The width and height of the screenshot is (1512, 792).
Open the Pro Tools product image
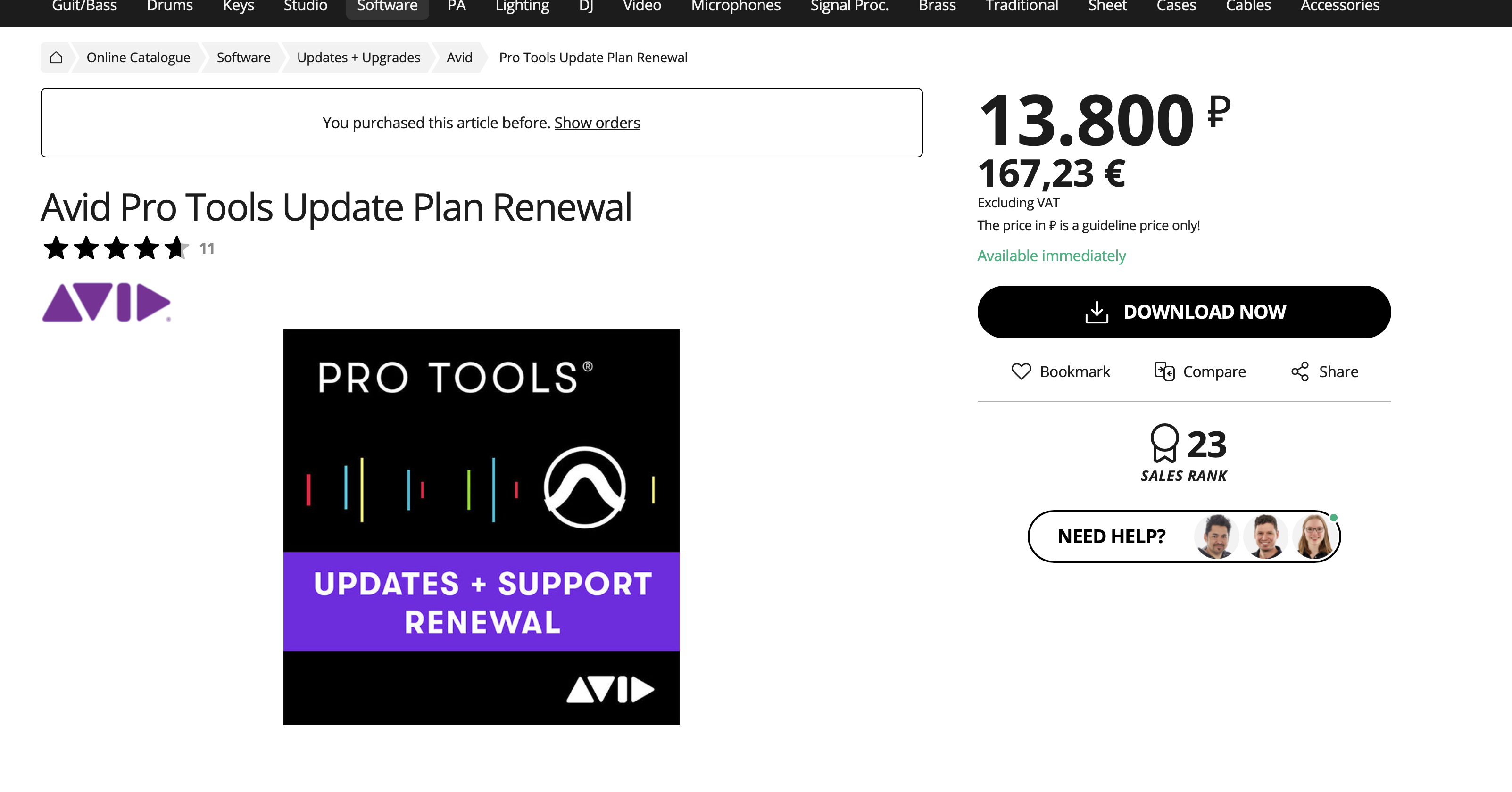[481, 526]
